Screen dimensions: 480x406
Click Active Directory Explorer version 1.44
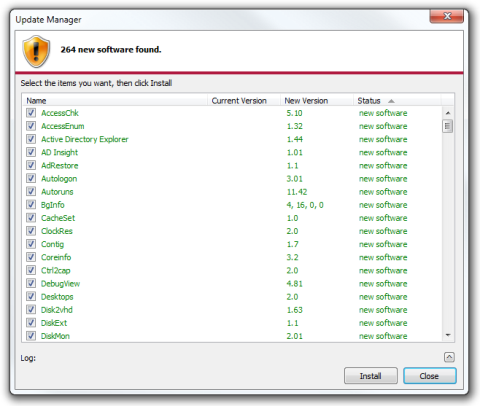295,139
